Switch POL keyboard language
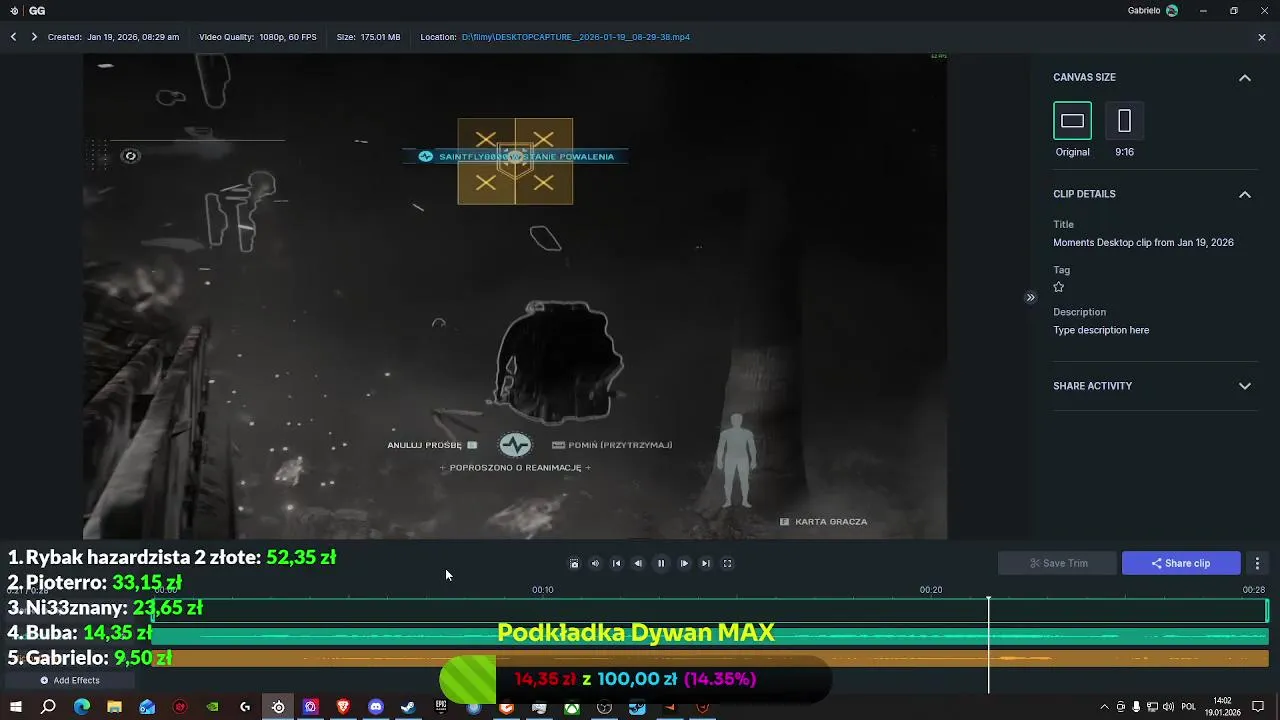Image resolution: width=1280 pixels, height=720 pixels. (1188, 707)
